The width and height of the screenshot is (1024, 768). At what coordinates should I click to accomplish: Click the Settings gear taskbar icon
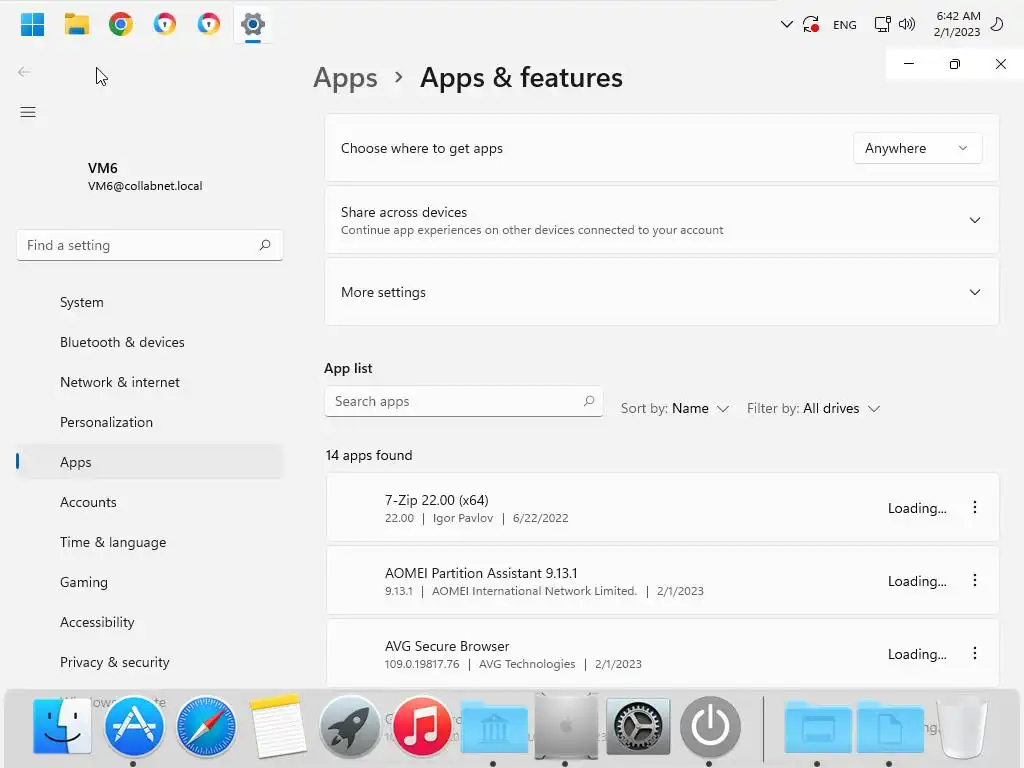point(253,25)
